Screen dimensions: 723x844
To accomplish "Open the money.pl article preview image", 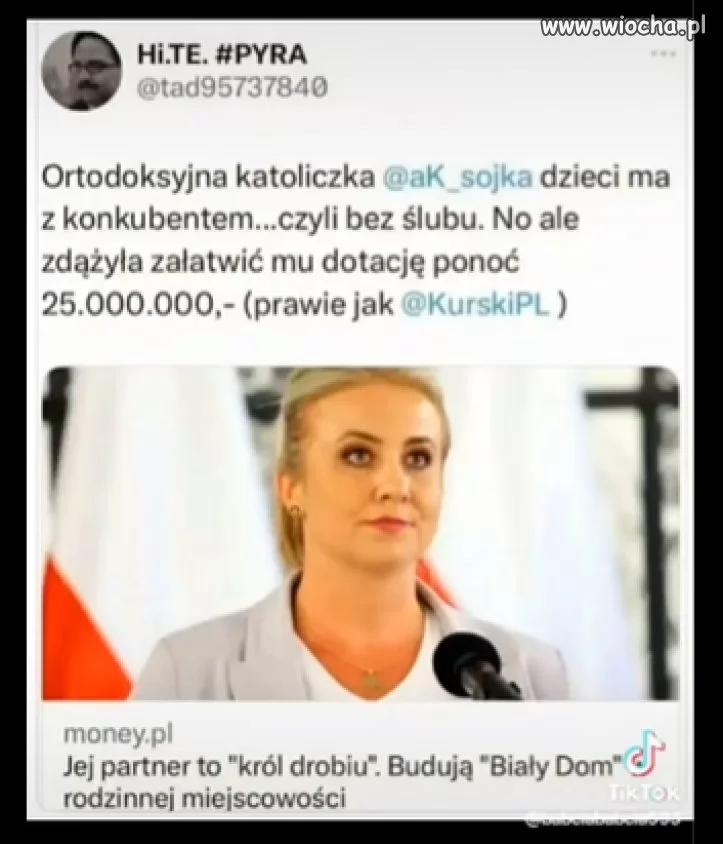I will pyautogui.click(x=361, y=533).
